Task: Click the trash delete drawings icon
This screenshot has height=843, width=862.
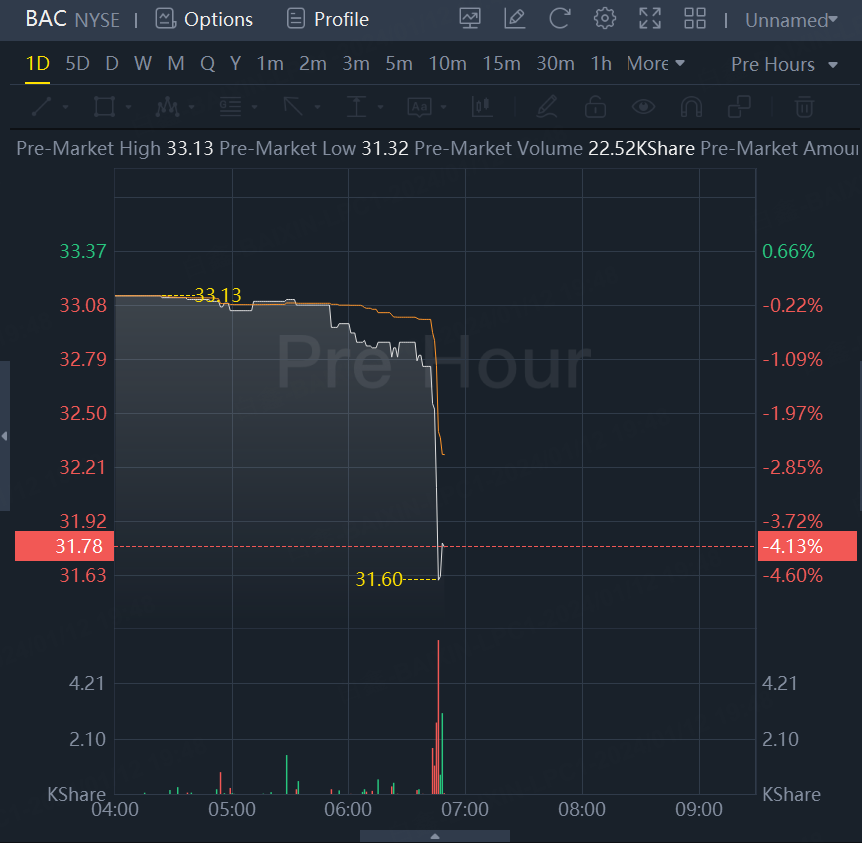Action: point(804,106)
